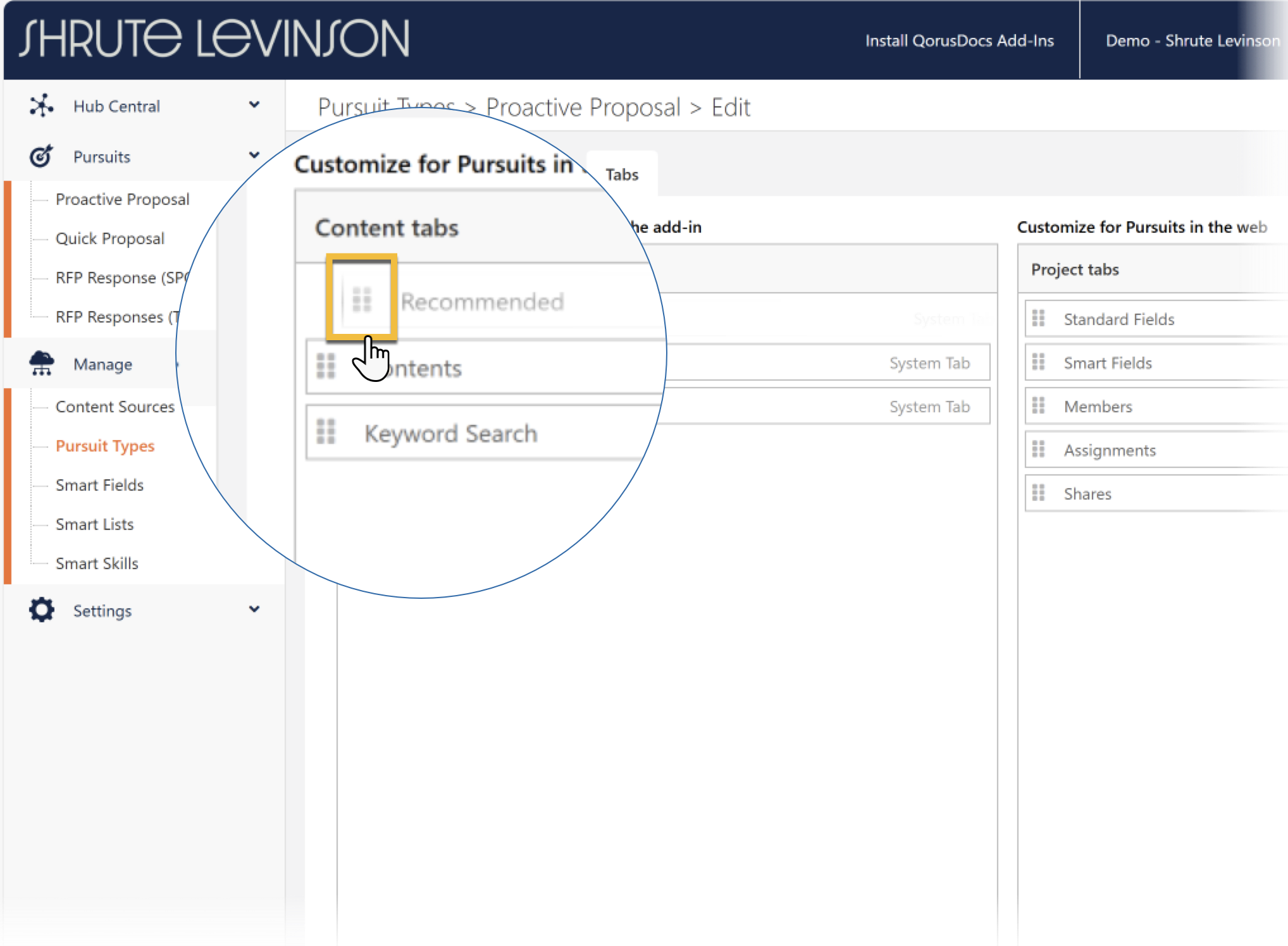Select the Smart Fields project tab row
Screen dimensions: 1288x946
[x=1108, y=363]
